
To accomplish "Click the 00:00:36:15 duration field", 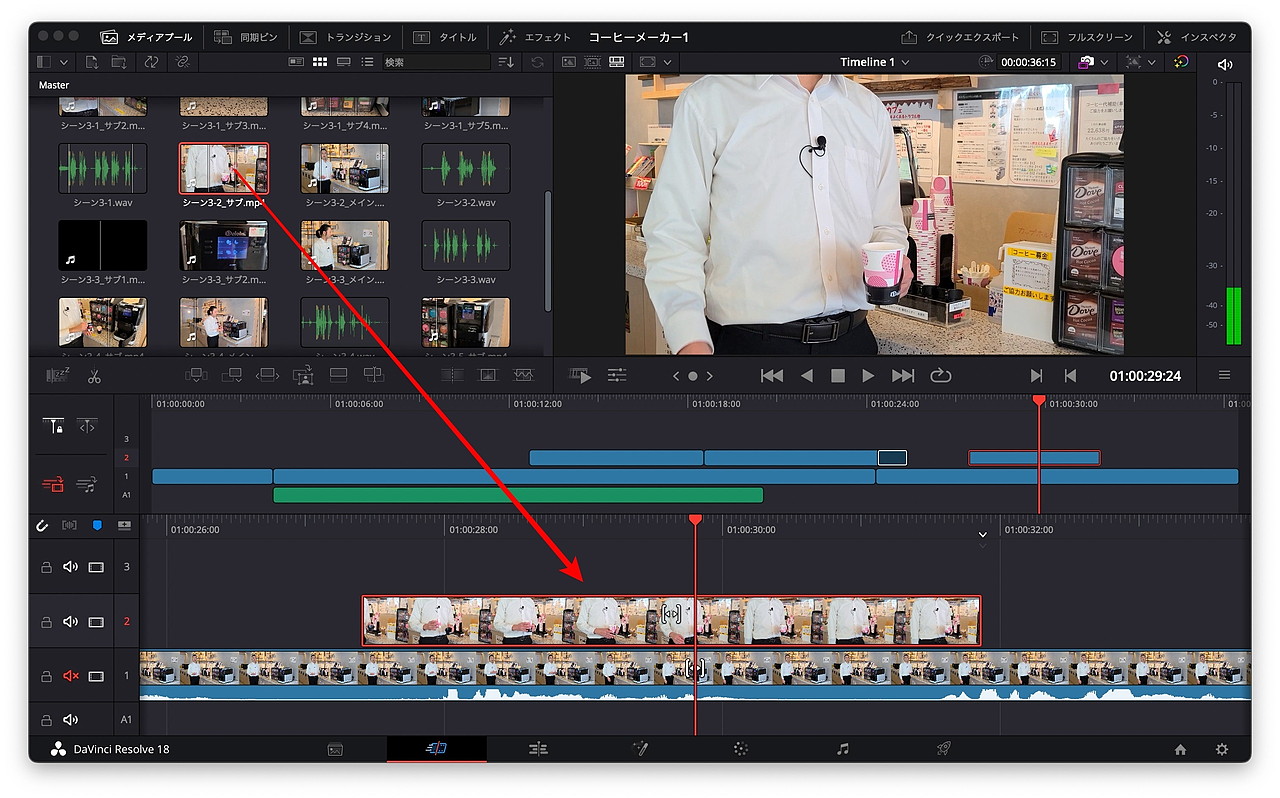I will (x=1029, y=62).
